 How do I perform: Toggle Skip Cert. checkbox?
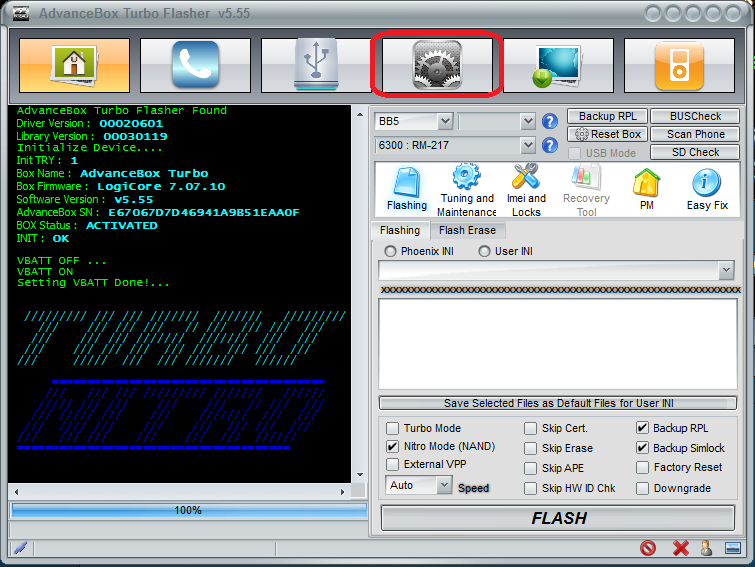tap(530, 428)
